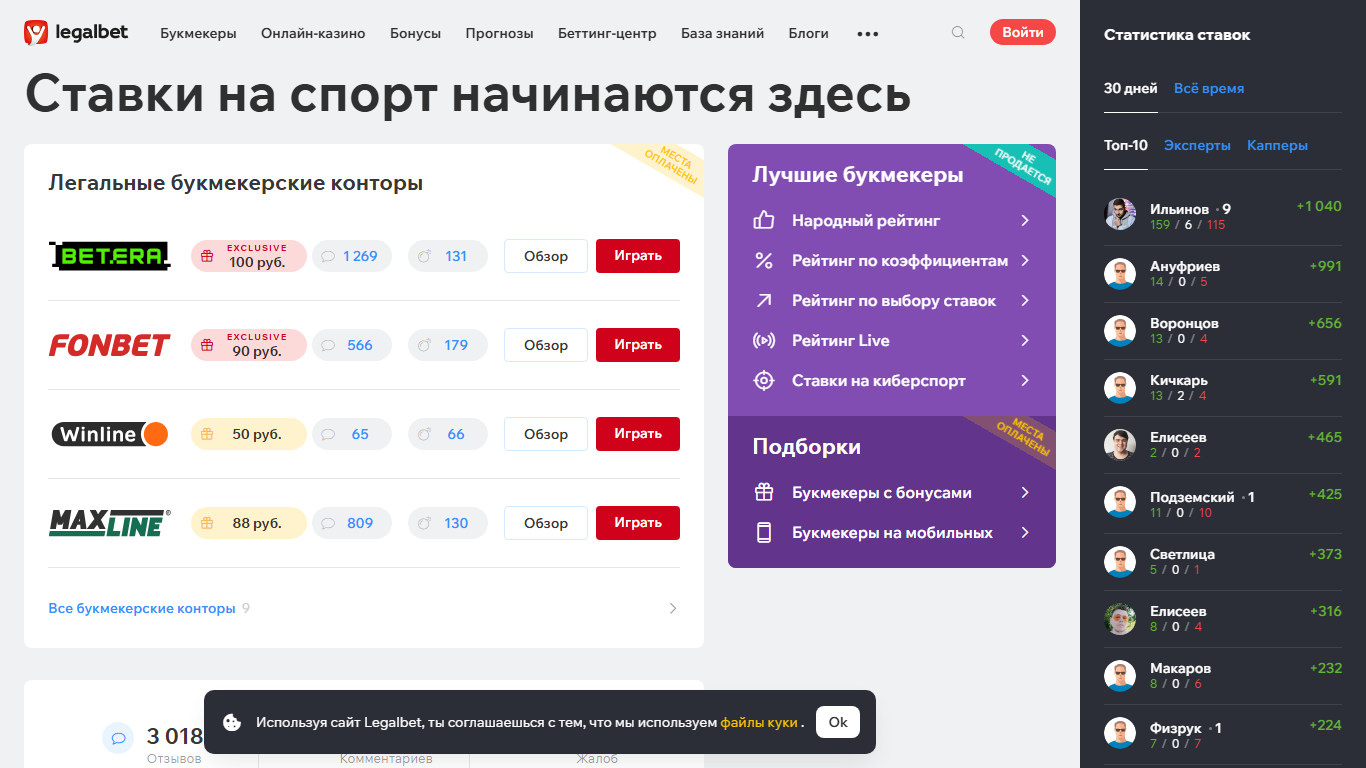The image size is (1366, 768).
Task: Open the База знаний menu
Action: click(722, 33)
